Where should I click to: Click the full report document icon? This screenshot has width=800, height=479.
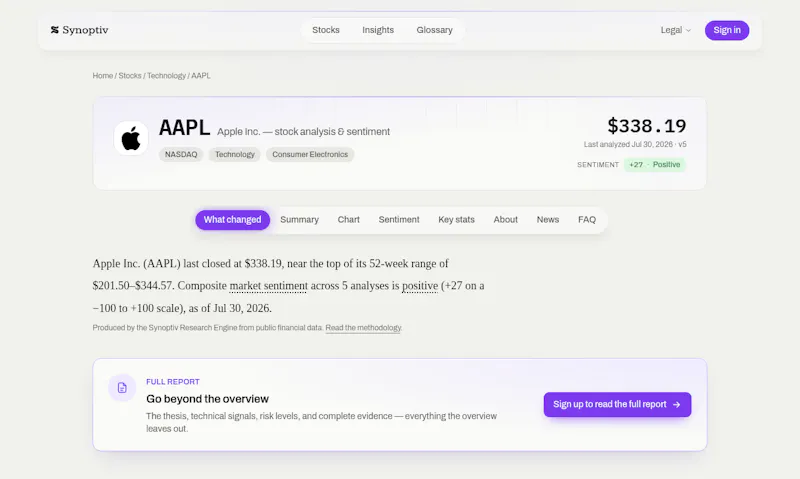[122, 388]
